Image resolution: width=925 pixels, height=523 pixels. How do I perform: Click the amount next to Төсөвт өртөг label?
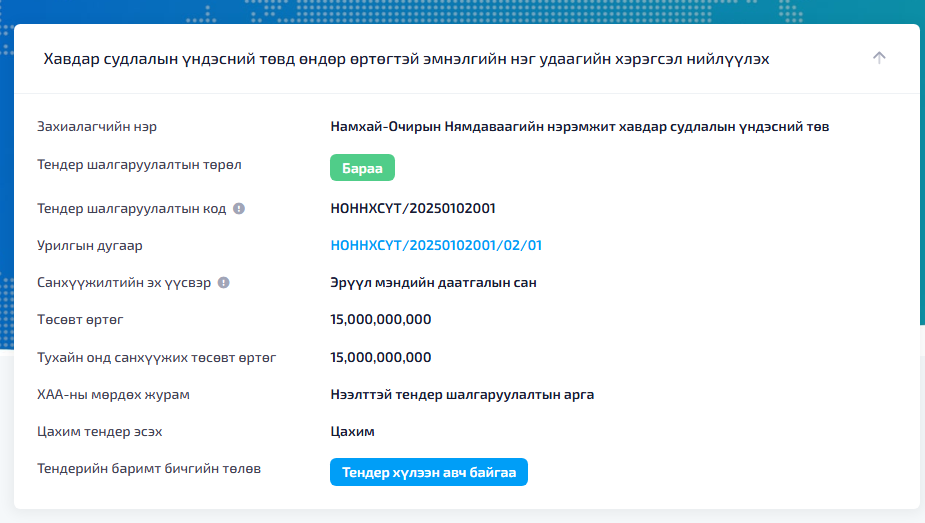pyautogui.click(x=380, y=320)
